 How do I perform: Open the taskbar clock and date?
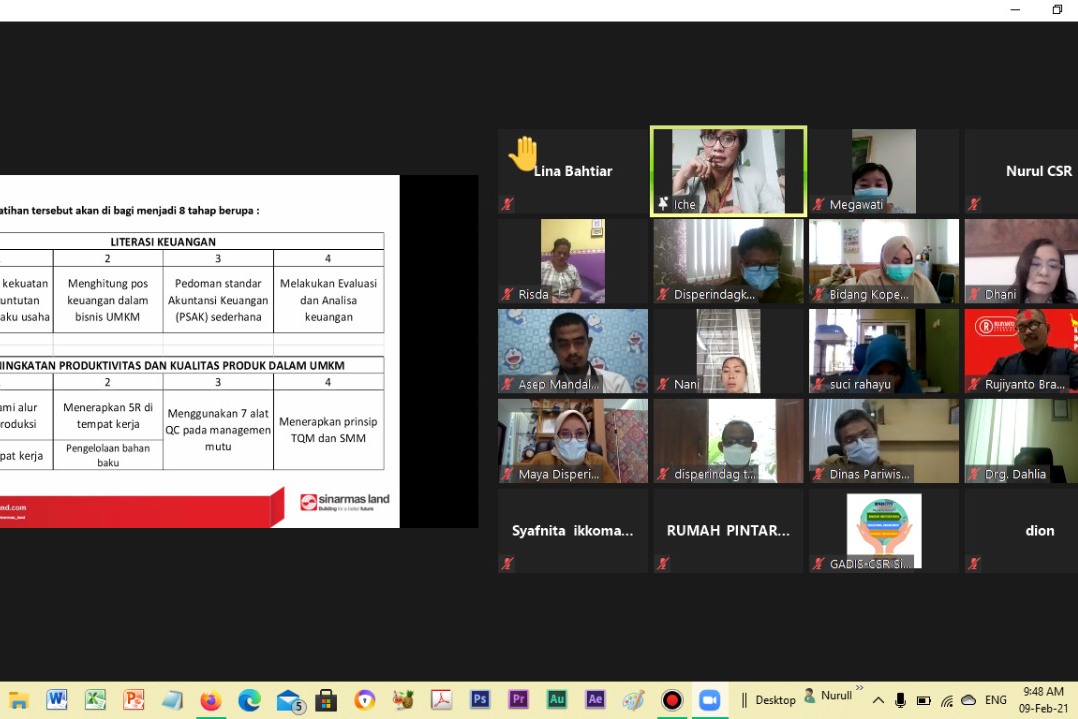[1043, 700]
